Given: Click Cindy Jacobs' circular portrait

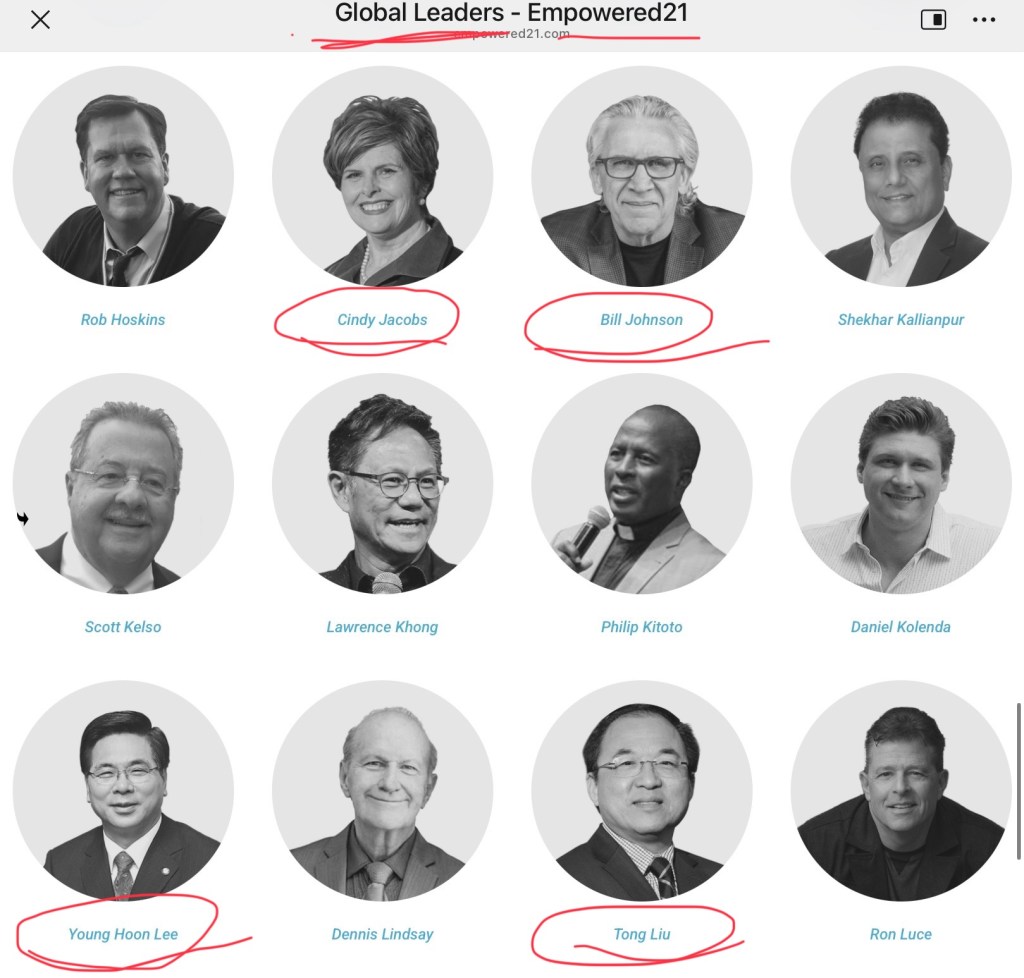Looking at the screenshot, I should point(382,176).
